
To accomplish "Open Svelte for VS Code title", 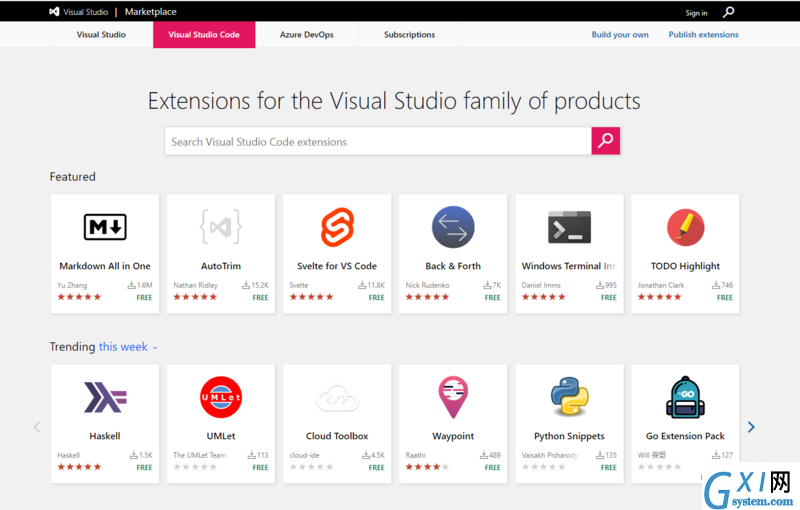I will pos(337,266).
